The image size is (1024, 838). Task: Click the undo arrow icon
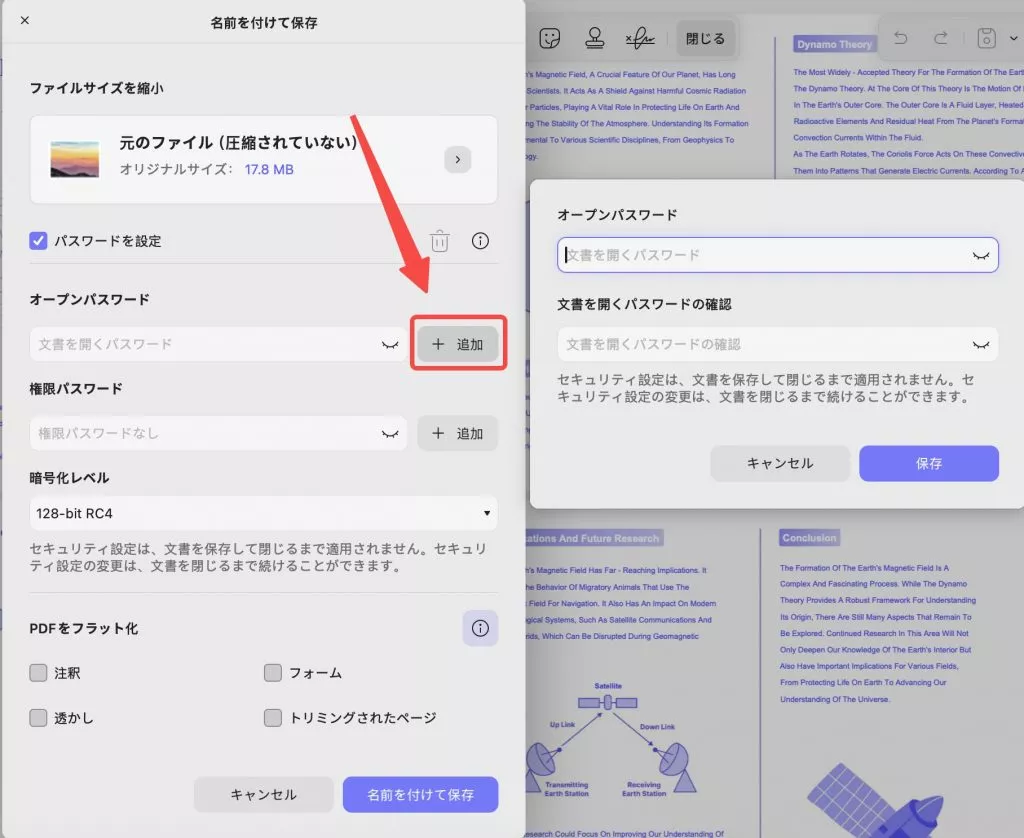tap(901, 38)
